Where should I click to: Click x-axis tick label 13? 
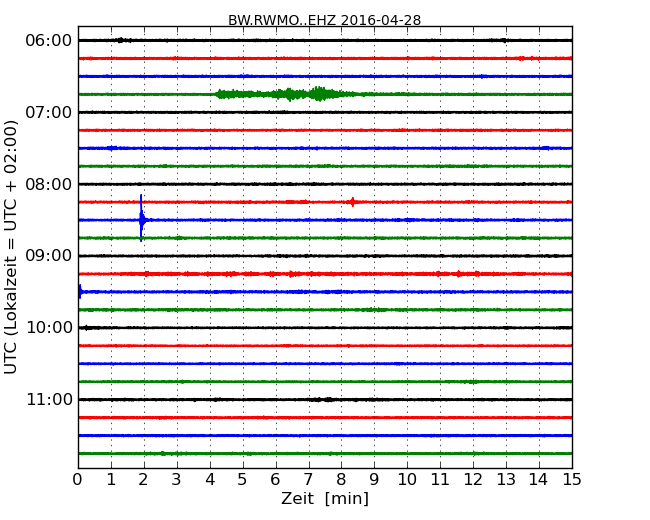click(506, 479)
